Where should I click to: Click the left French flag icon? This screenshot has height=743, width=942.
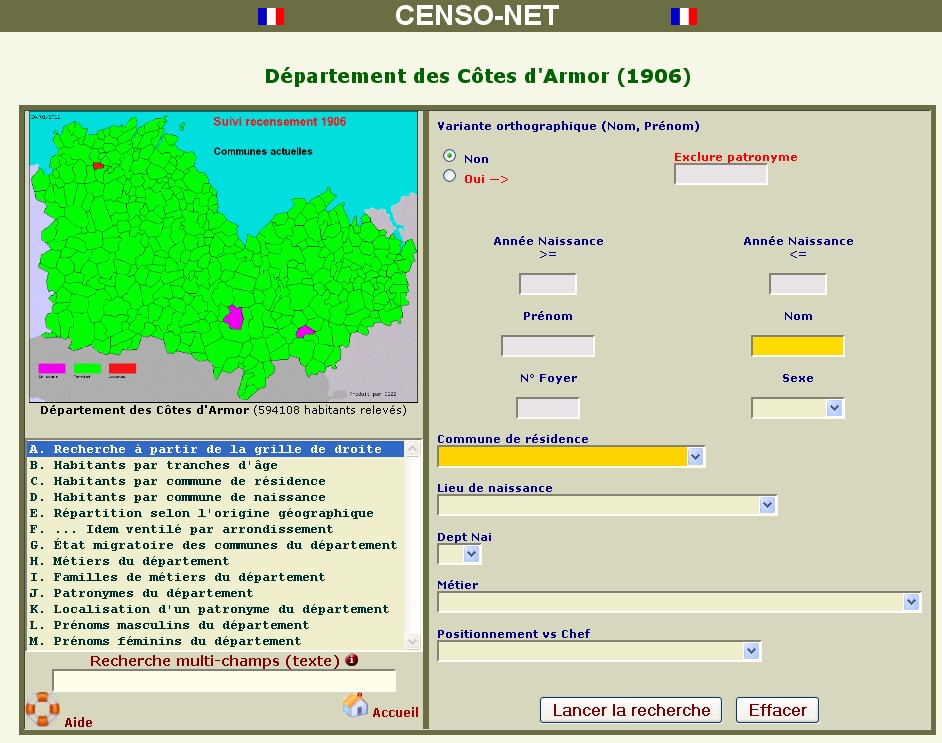pyautogui.click(x=271, y=16)
